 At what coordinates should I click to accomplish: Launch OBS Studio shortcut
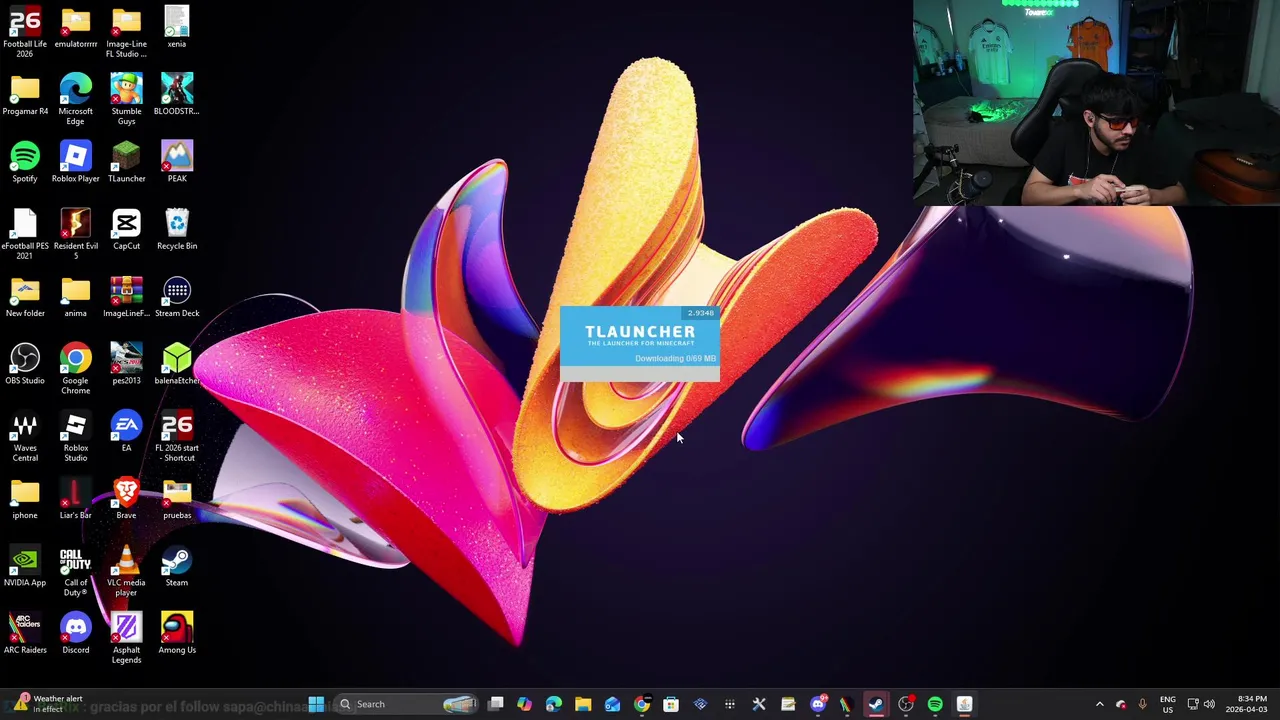[25, 364]
